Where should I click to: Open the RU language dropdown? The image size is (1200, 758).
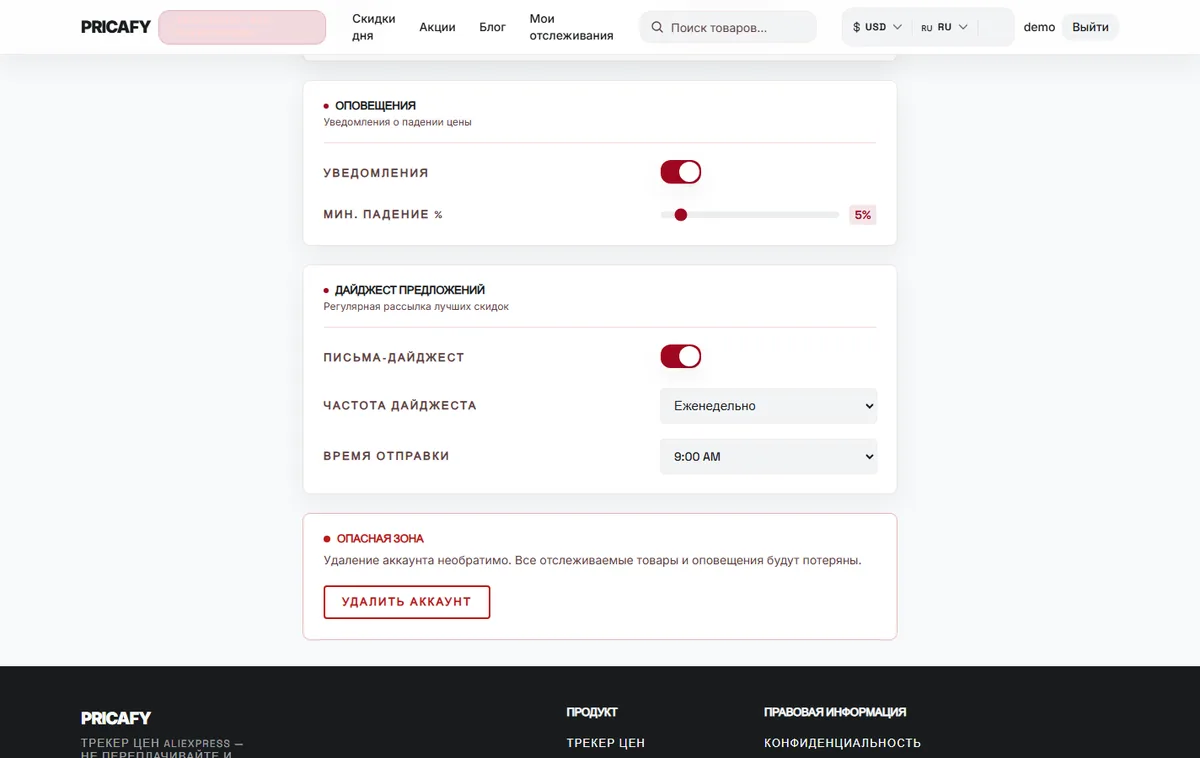point(944,27)
